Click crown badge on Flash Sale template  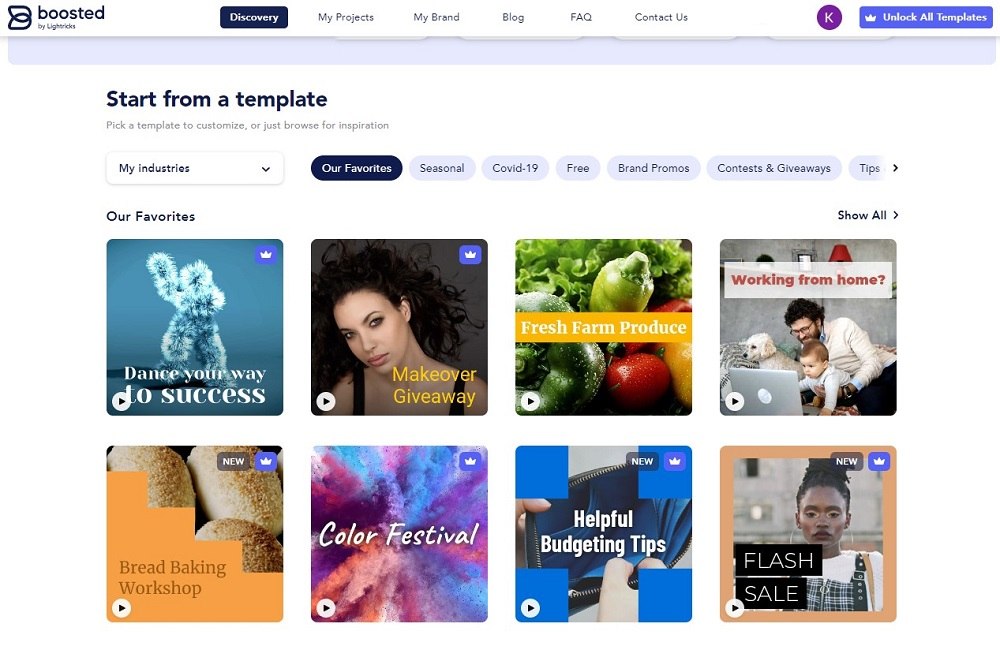(x=879, y=461)
